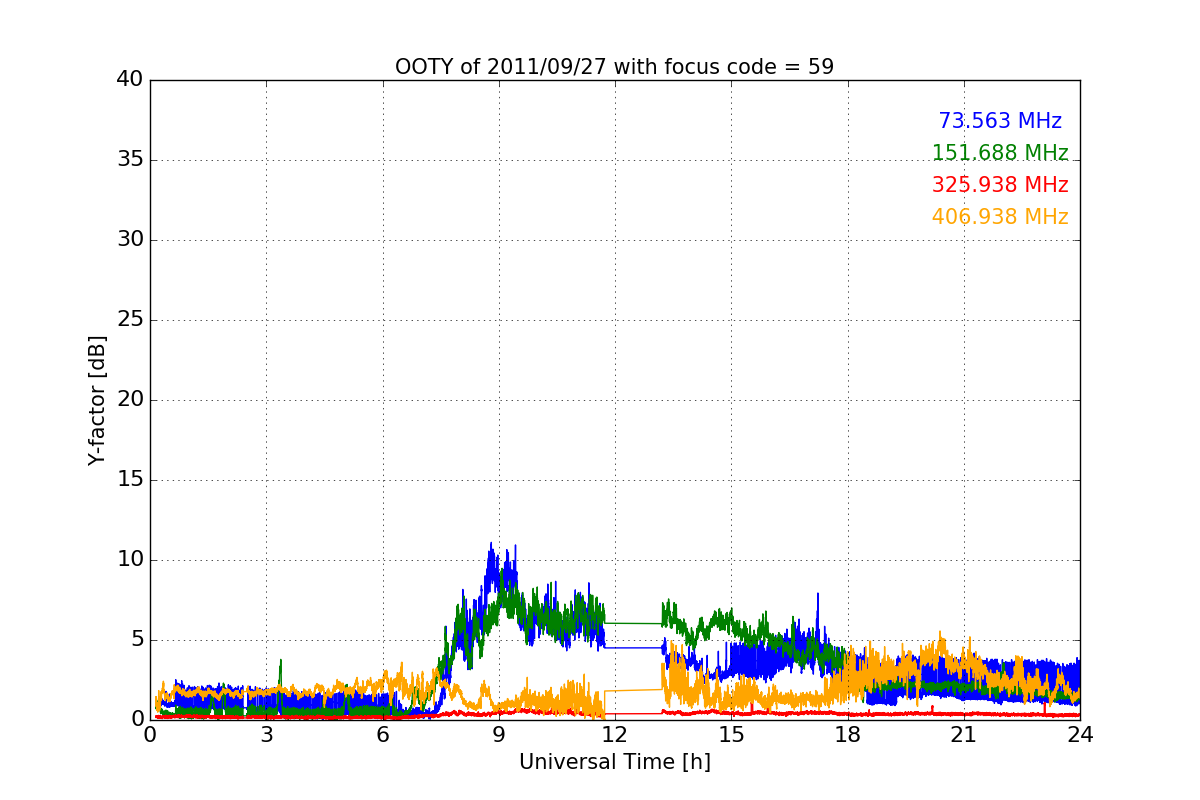
Task: Click the x-axis tick label 3
Action: [x=266, y=735]
